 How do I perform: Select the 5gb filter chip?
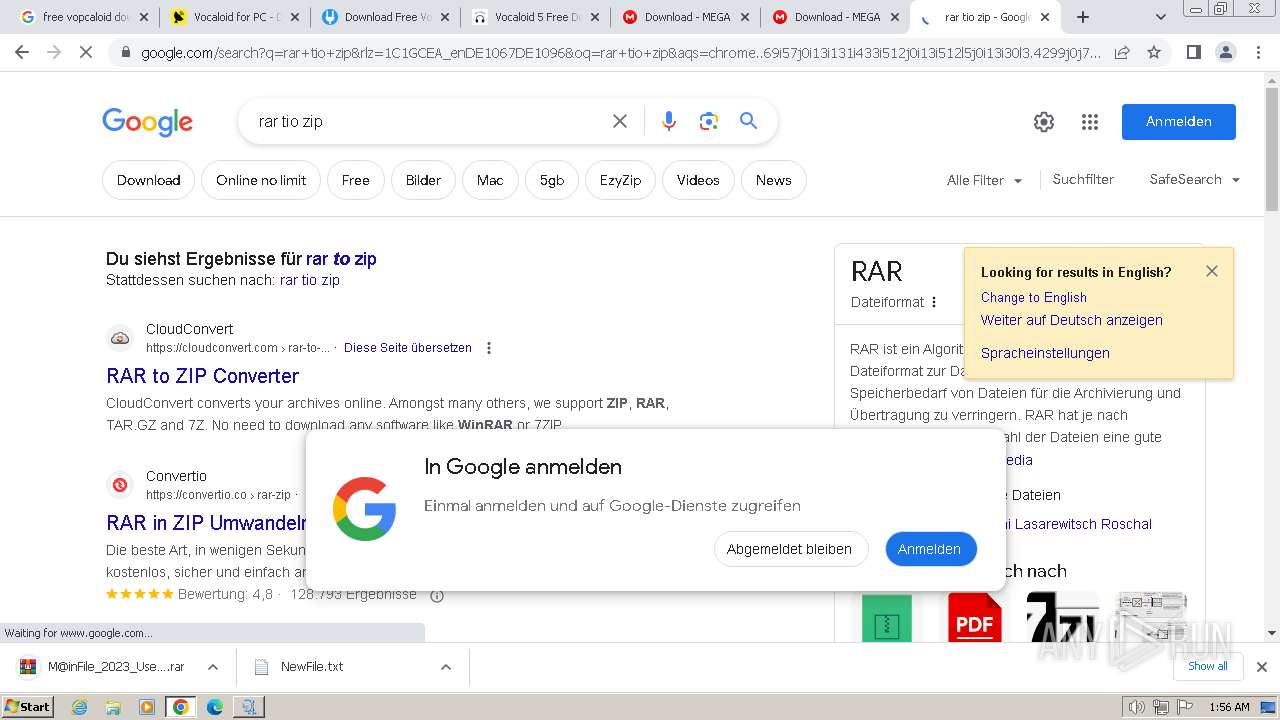tap(552, 180)
